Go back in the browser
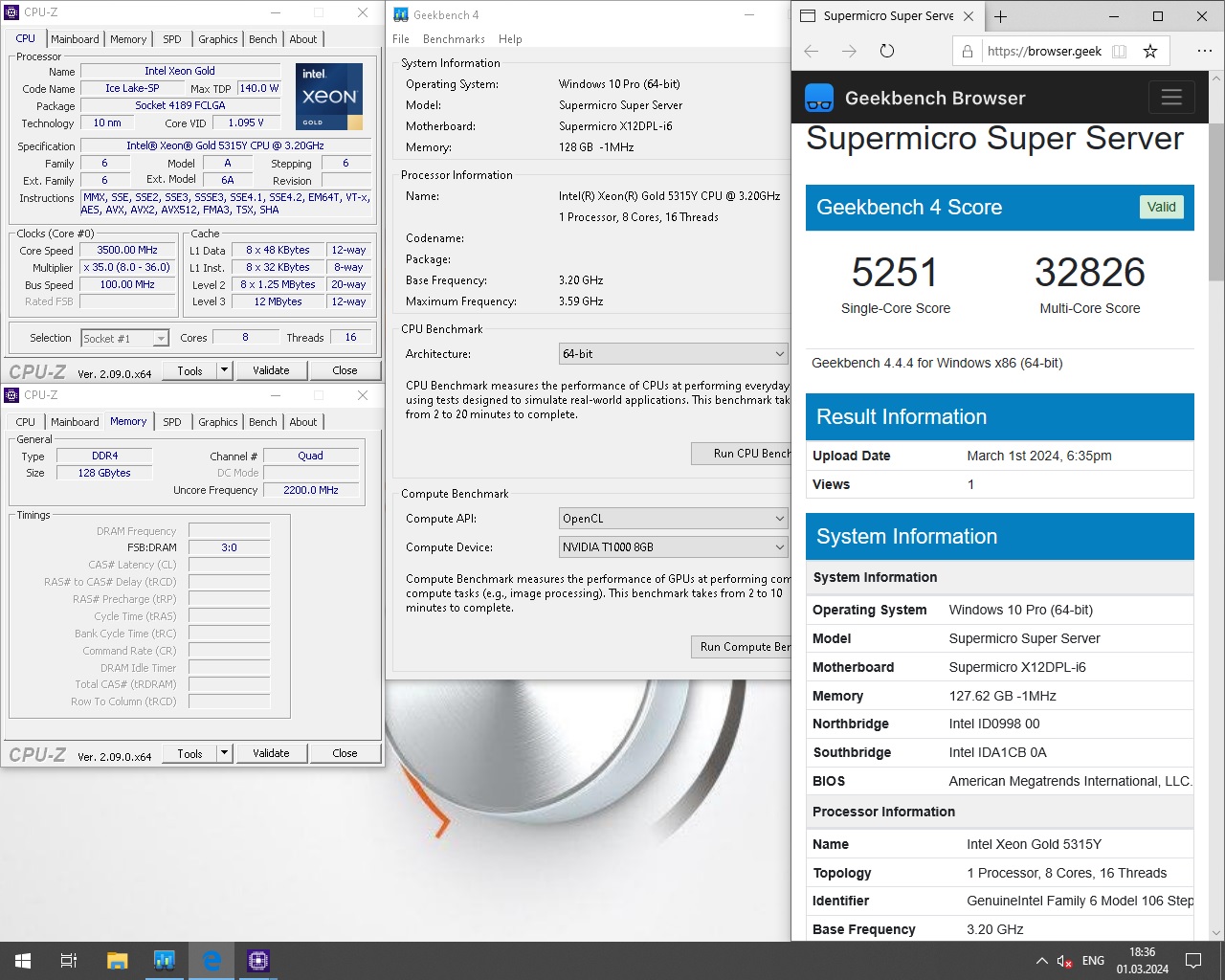 coord(812,51)
